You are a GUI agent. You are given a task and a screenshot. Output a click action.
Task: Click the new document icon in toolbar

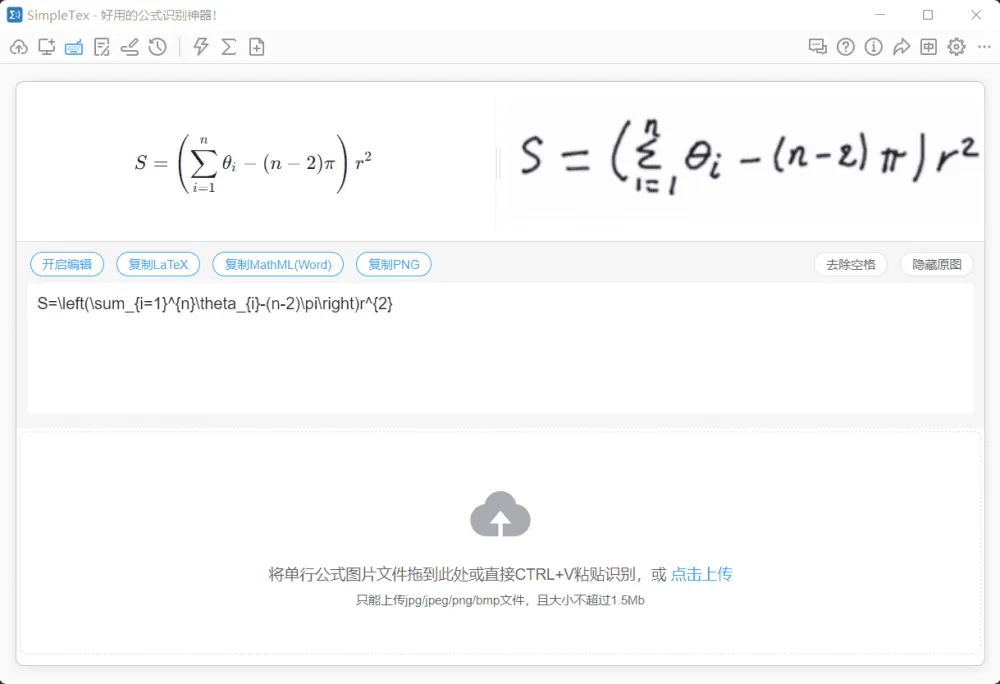point(257,46)
